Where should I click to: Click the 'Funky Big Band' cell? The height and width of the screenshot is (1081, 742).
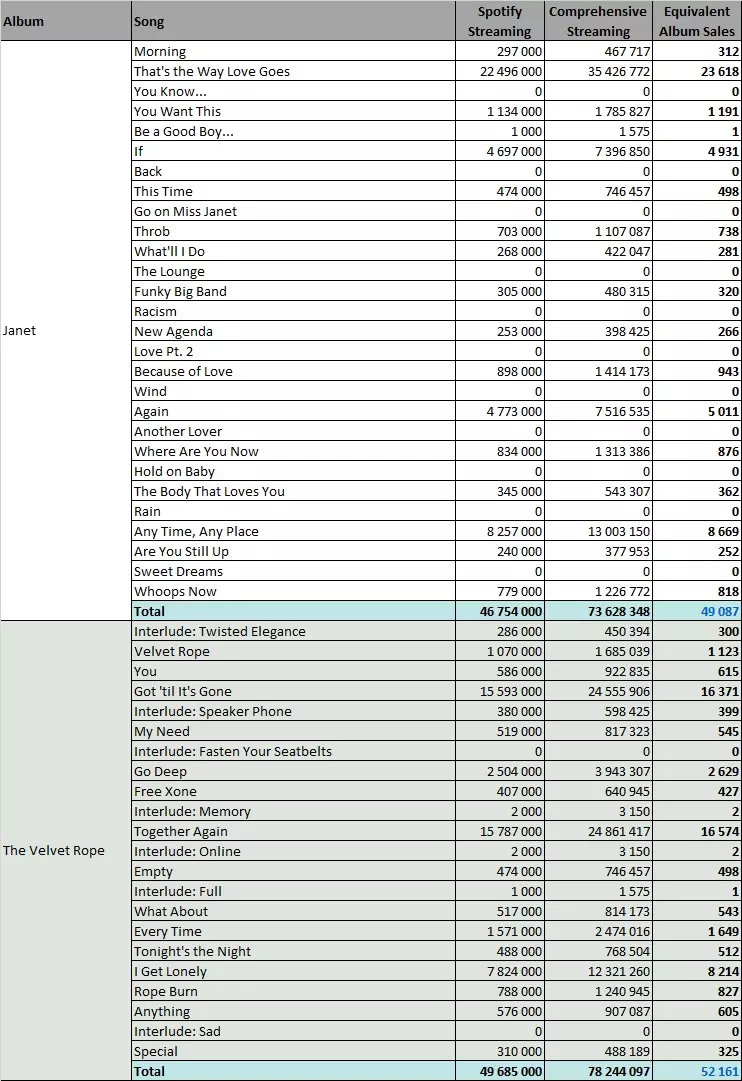point(293,291)
